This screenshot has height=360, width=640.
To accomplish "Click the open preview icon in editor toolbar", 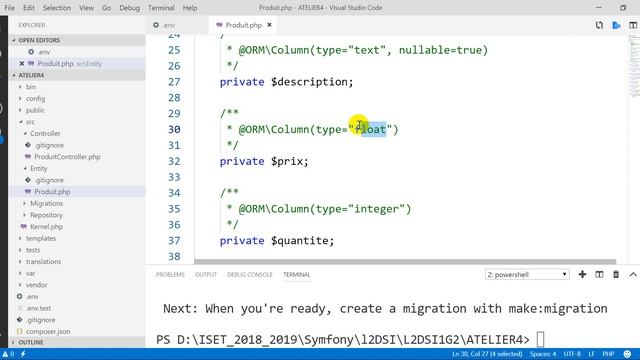I will [x=616, y=25].
